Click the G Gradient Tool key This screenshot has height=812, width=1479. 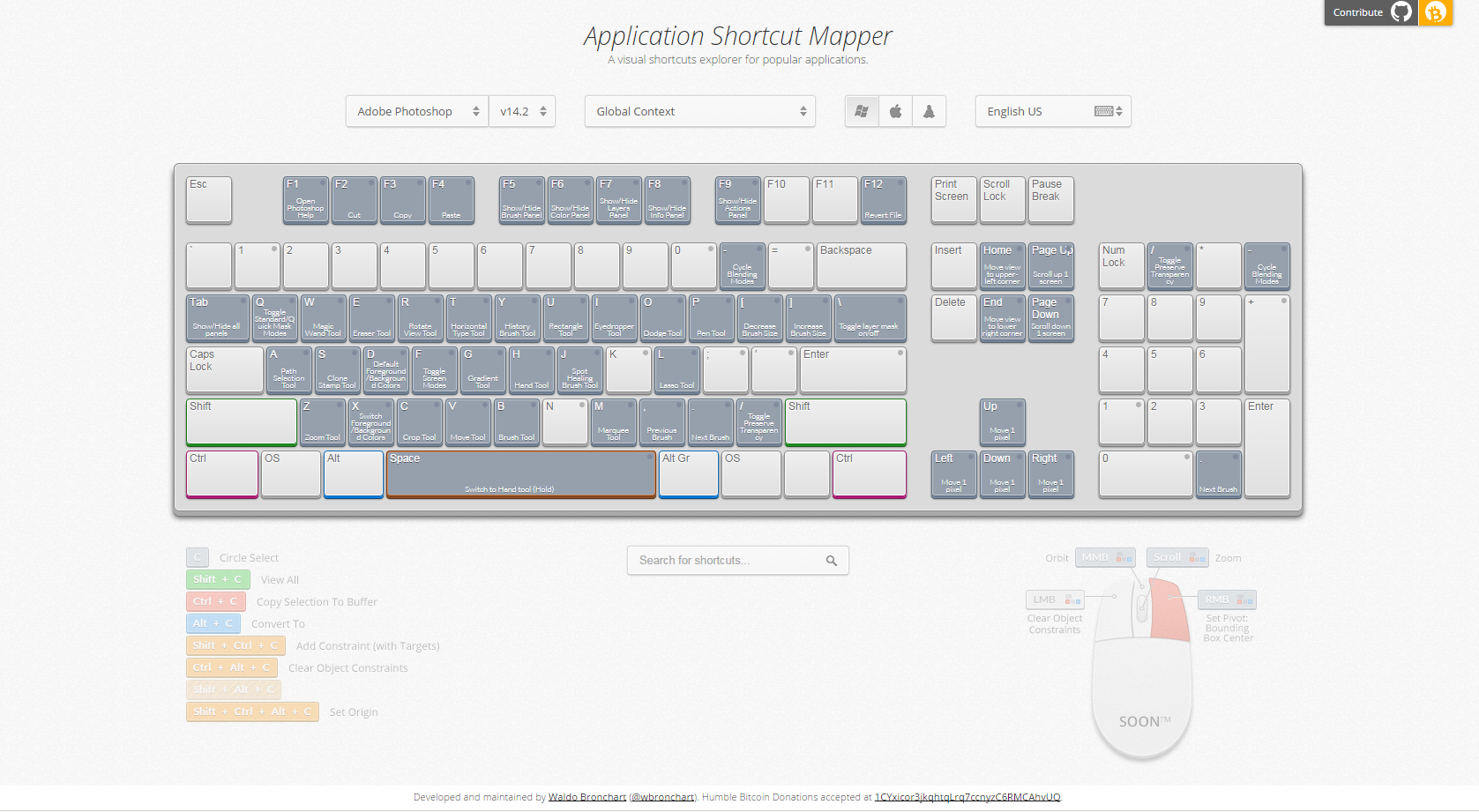click(483, 370)
